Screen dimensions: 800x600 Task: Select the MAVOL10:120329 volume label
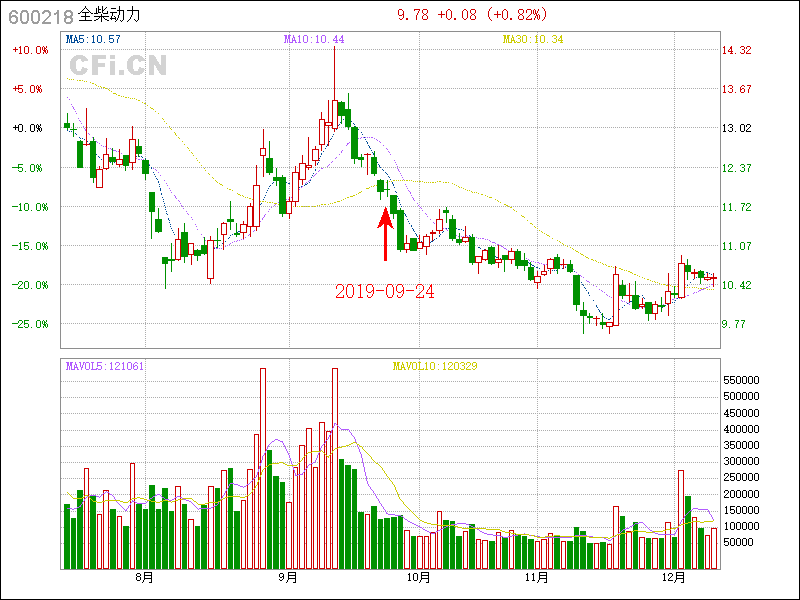[x=434, y=366]
